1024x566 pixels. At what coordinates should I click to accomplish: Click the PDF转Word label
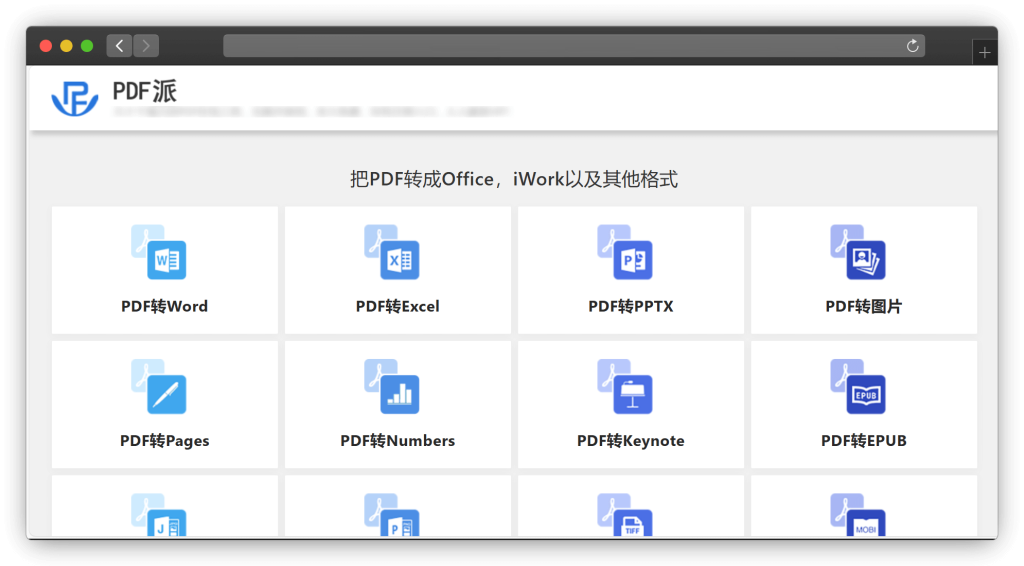point(165,306)
